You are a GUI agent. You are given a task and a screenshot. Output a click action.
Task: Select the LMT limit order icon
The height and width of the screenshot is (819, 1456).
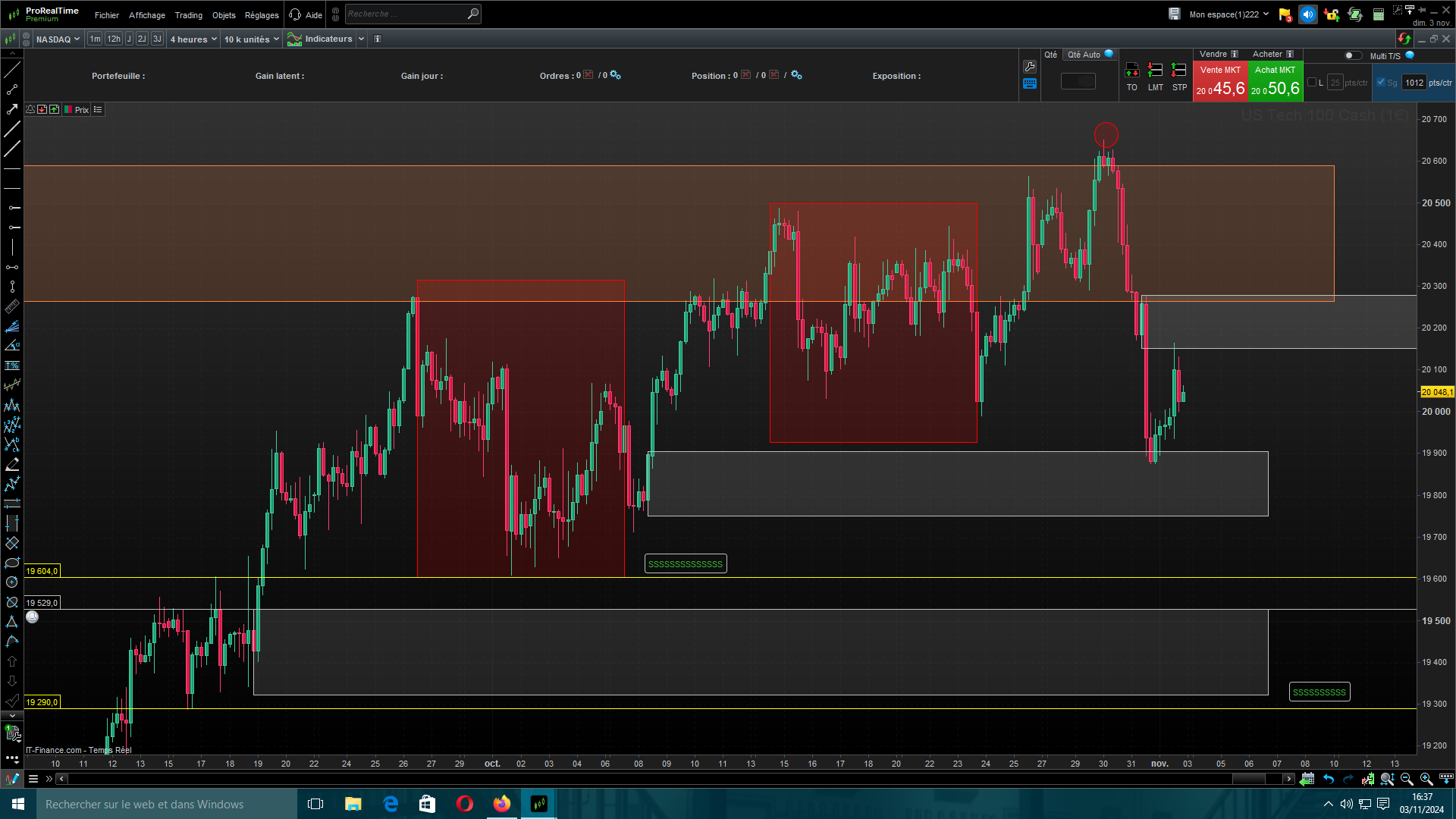pyautogui.click(x=1155, y=71)
